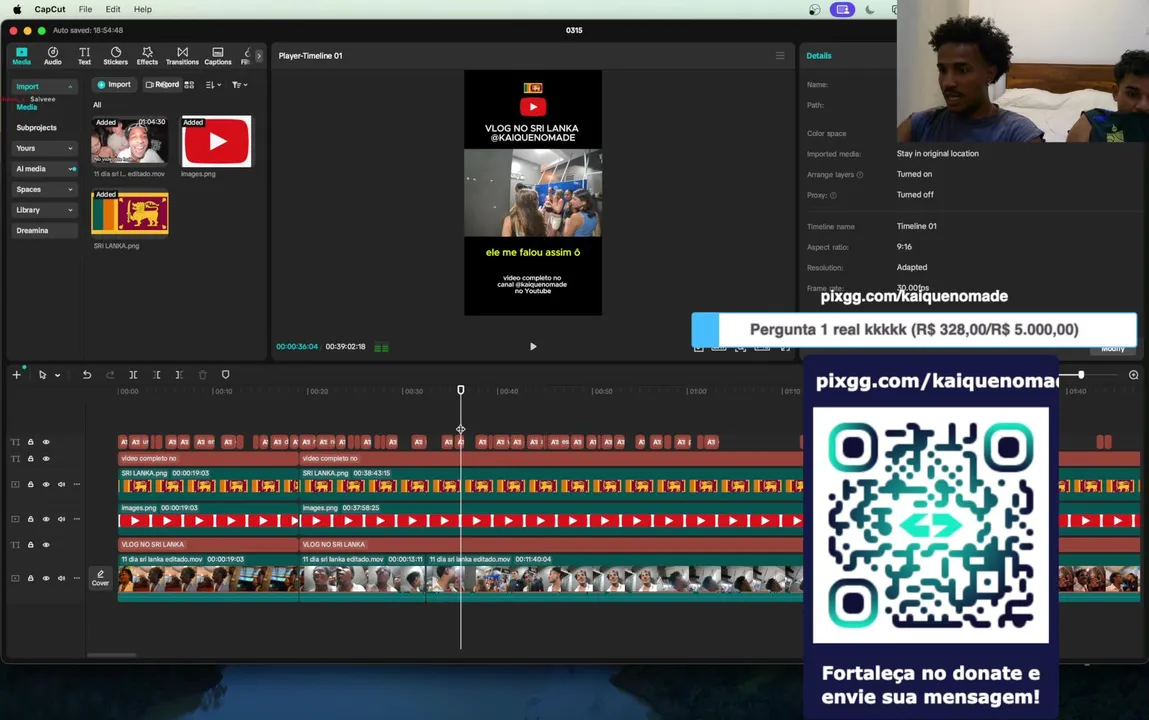This screenshot has width=1149, height=720.
Task: Switch to the Media tab
Action: (x=22, y=56)
